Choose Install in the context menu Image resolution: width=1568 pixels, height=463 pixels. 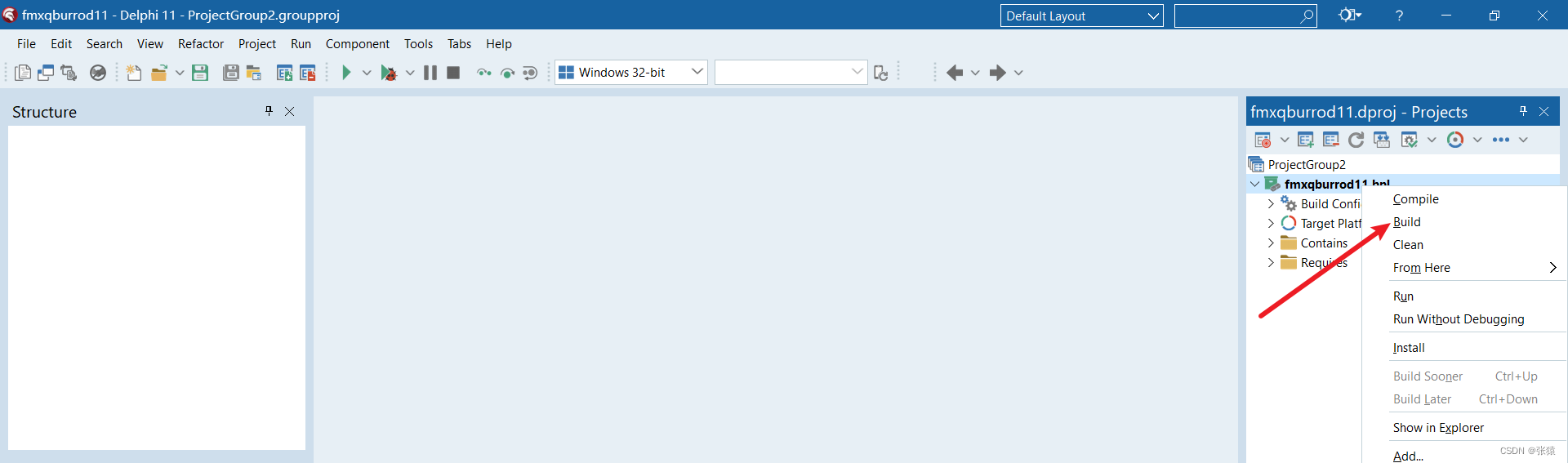[x=1464, y=348]
